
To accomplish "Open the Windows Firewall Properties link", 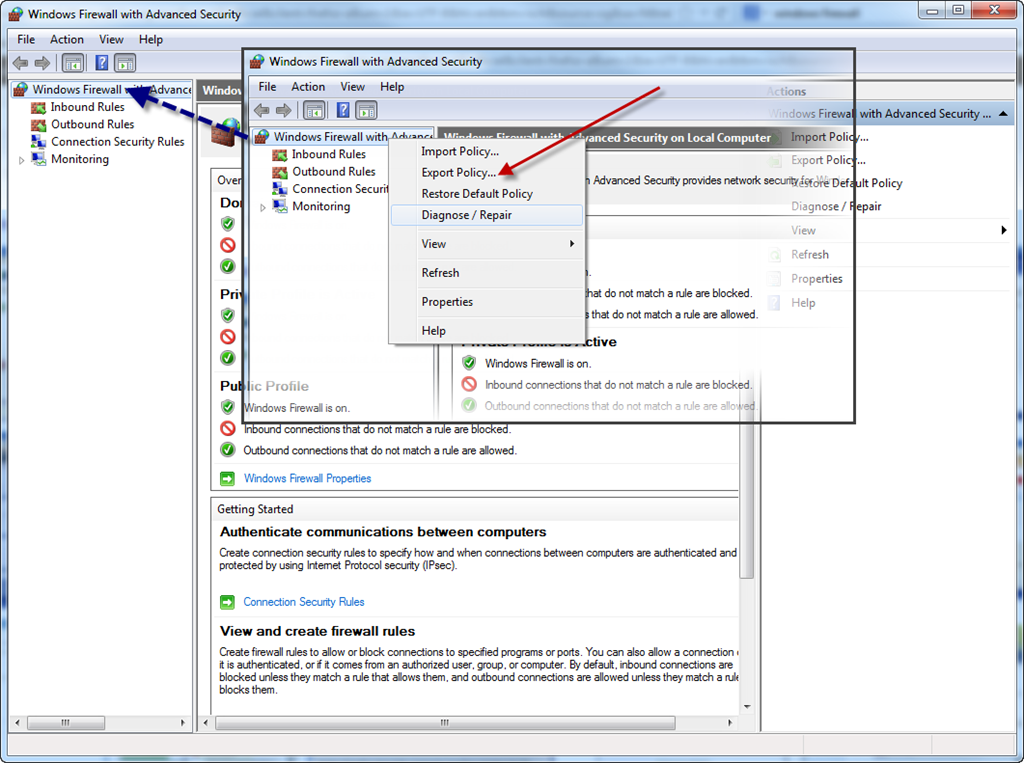I will 307,479.
